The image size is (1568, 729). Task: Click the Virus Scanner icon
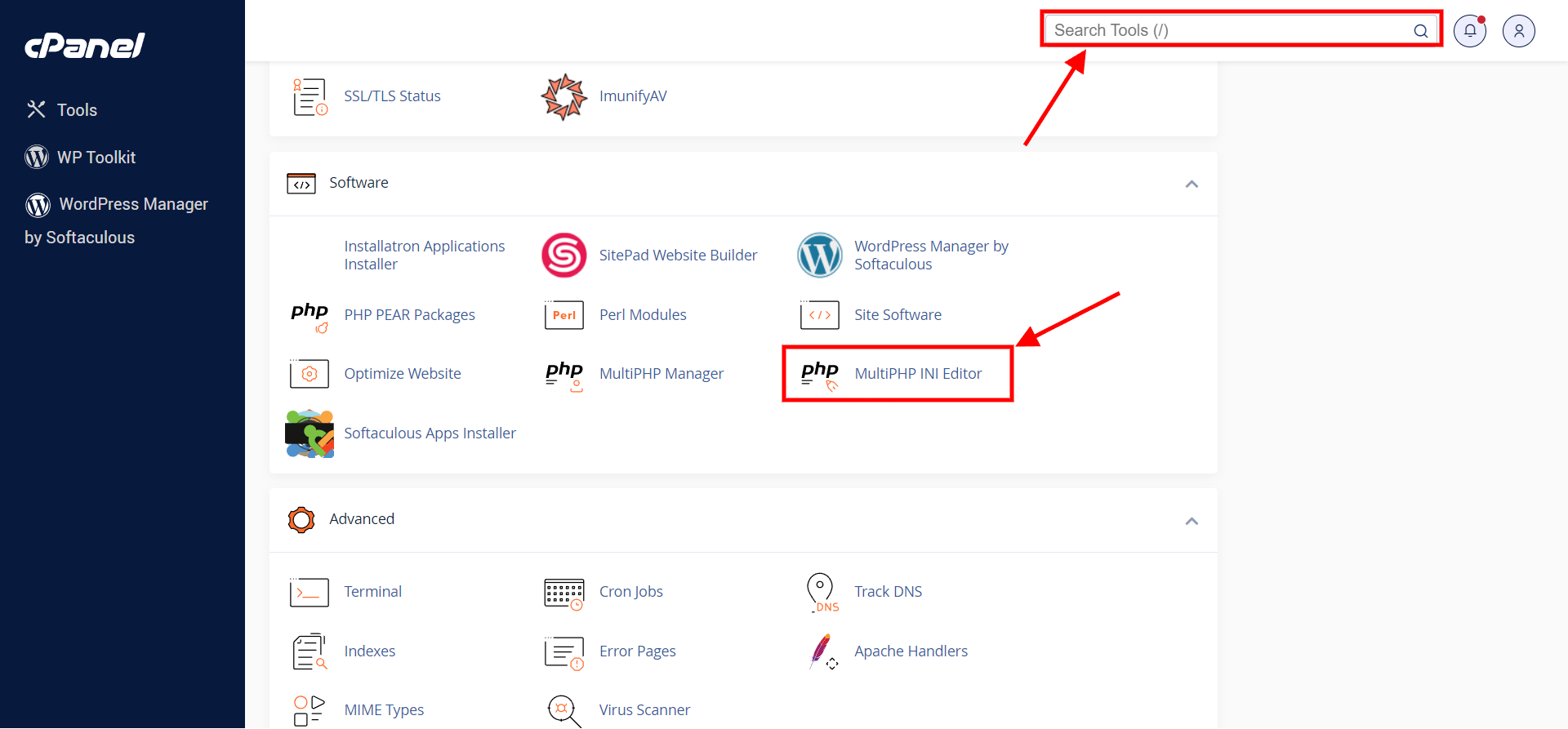coord(564,711)
